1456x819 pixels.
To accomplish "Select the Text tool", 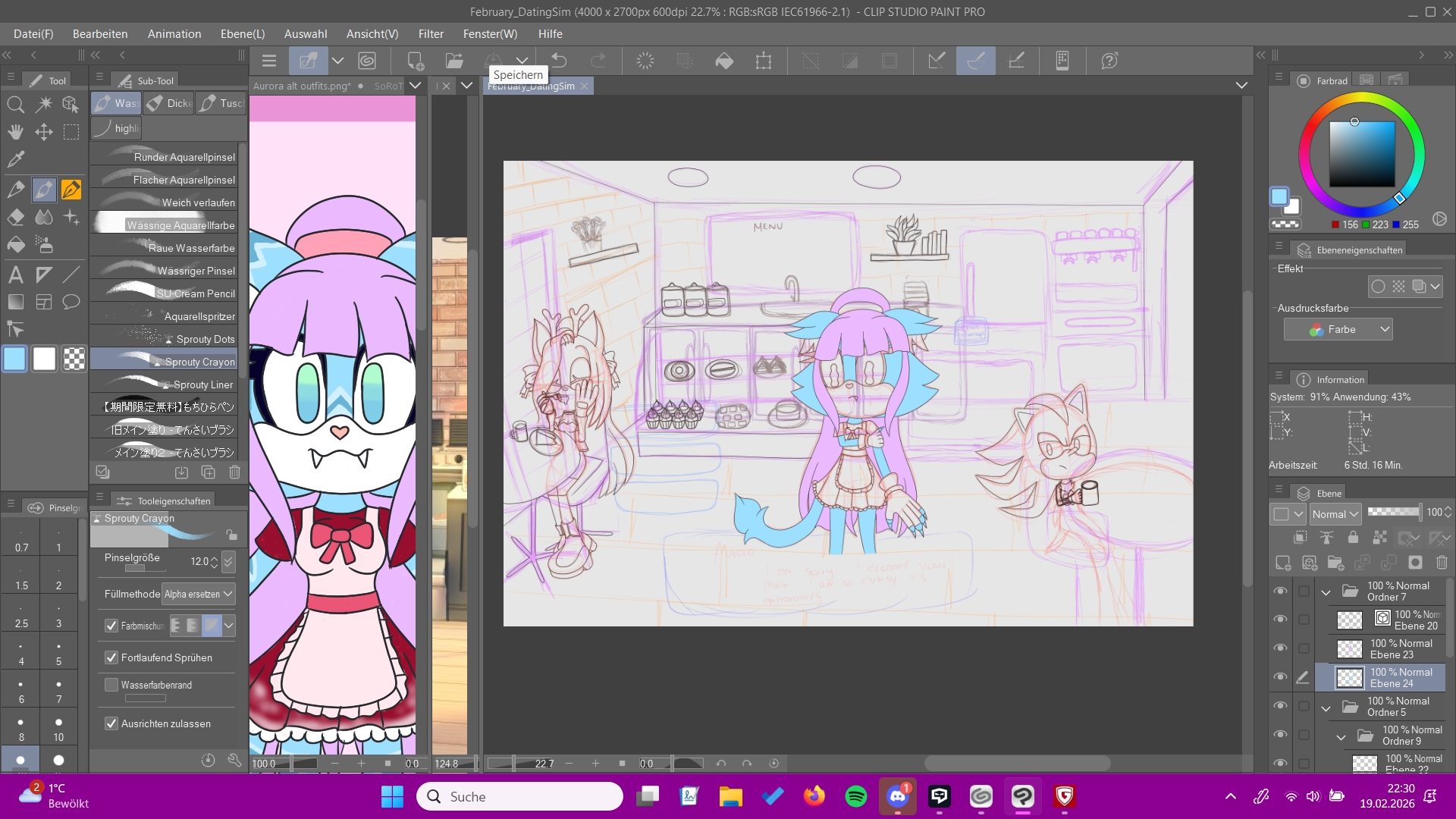I will (15, 275).
